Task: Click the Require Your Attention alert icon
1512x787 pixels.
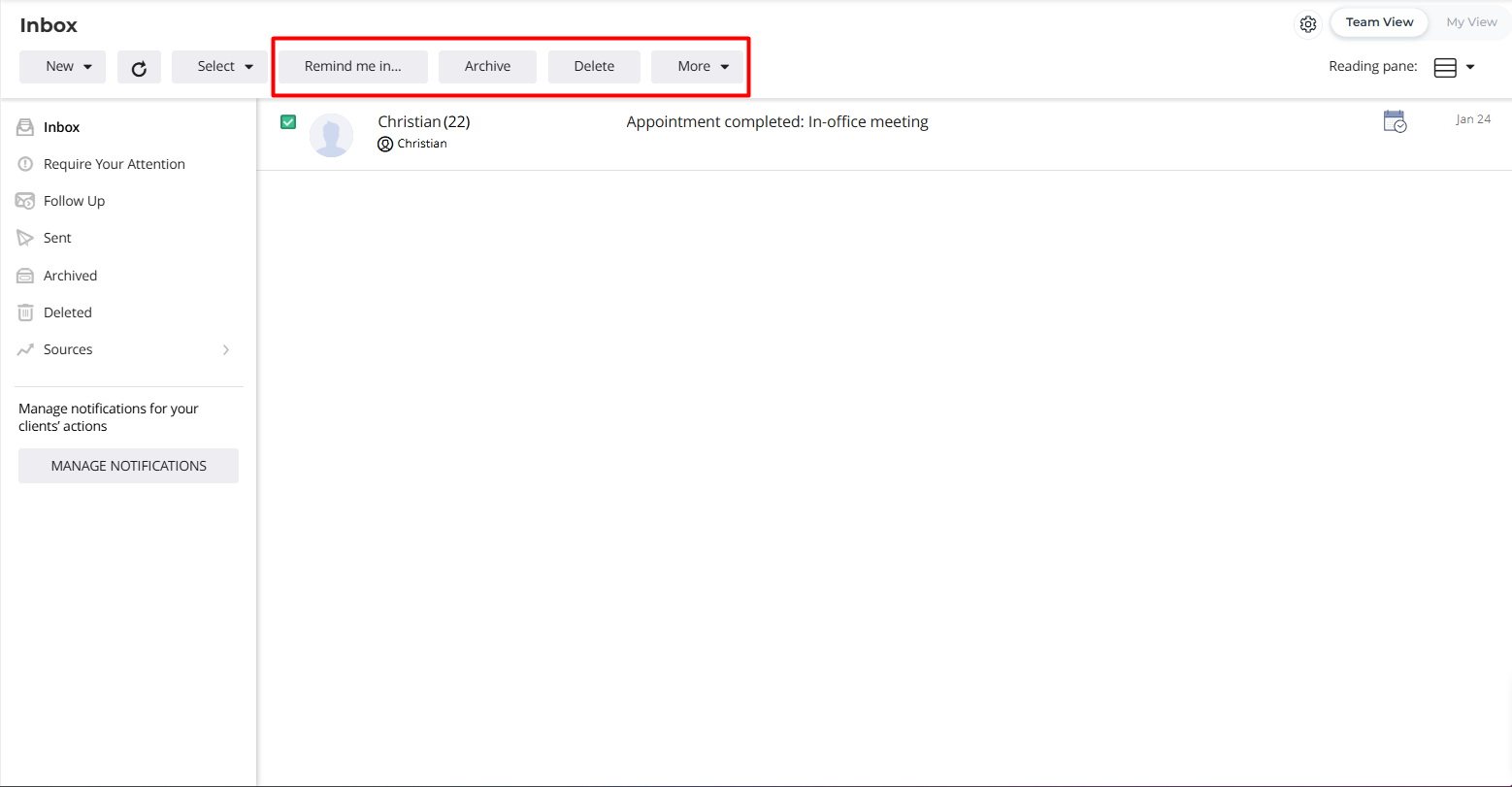Action: coord(25,164)
